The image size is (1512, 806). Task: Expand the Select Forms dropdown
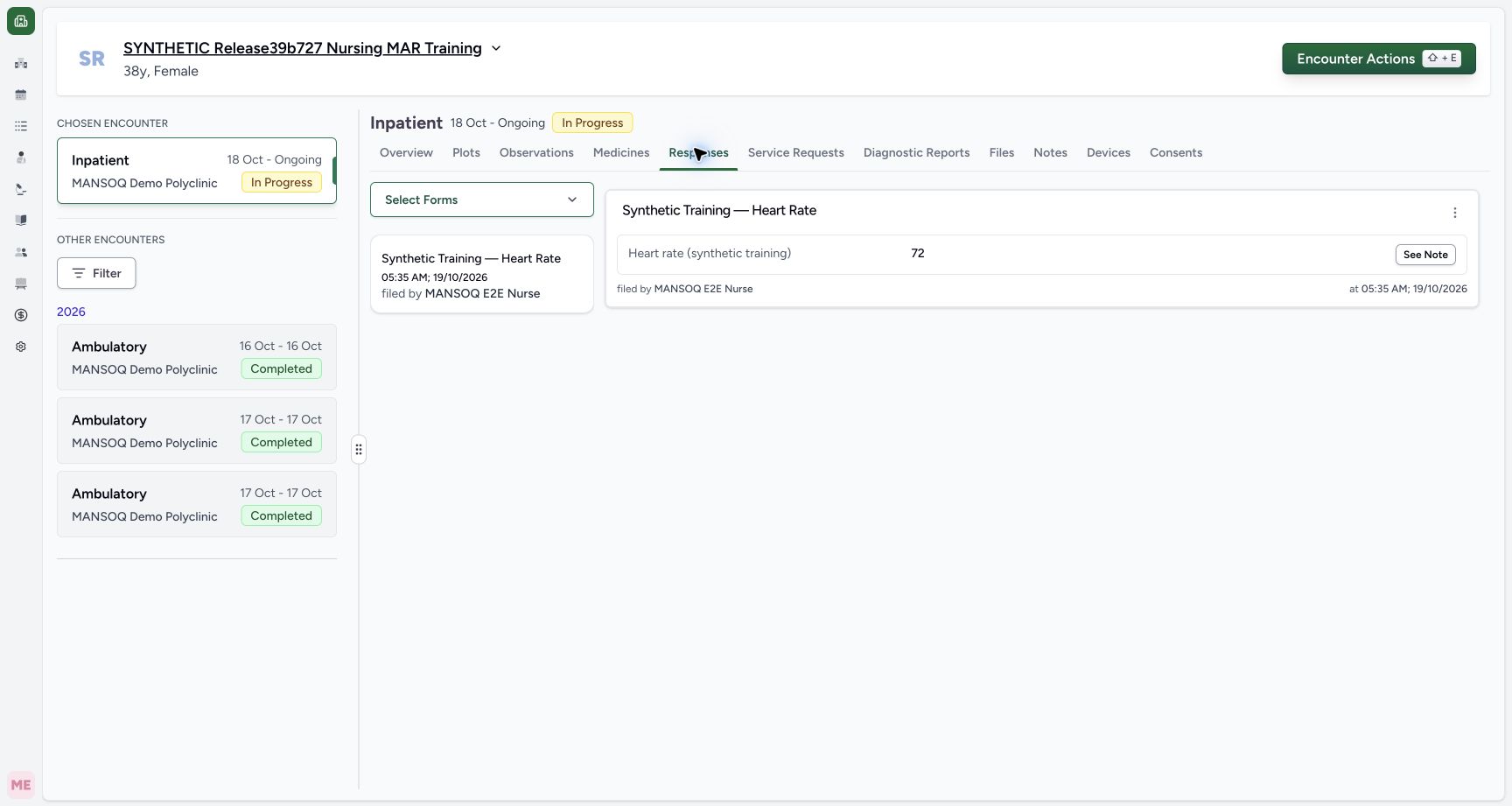(x=482, y=200)
